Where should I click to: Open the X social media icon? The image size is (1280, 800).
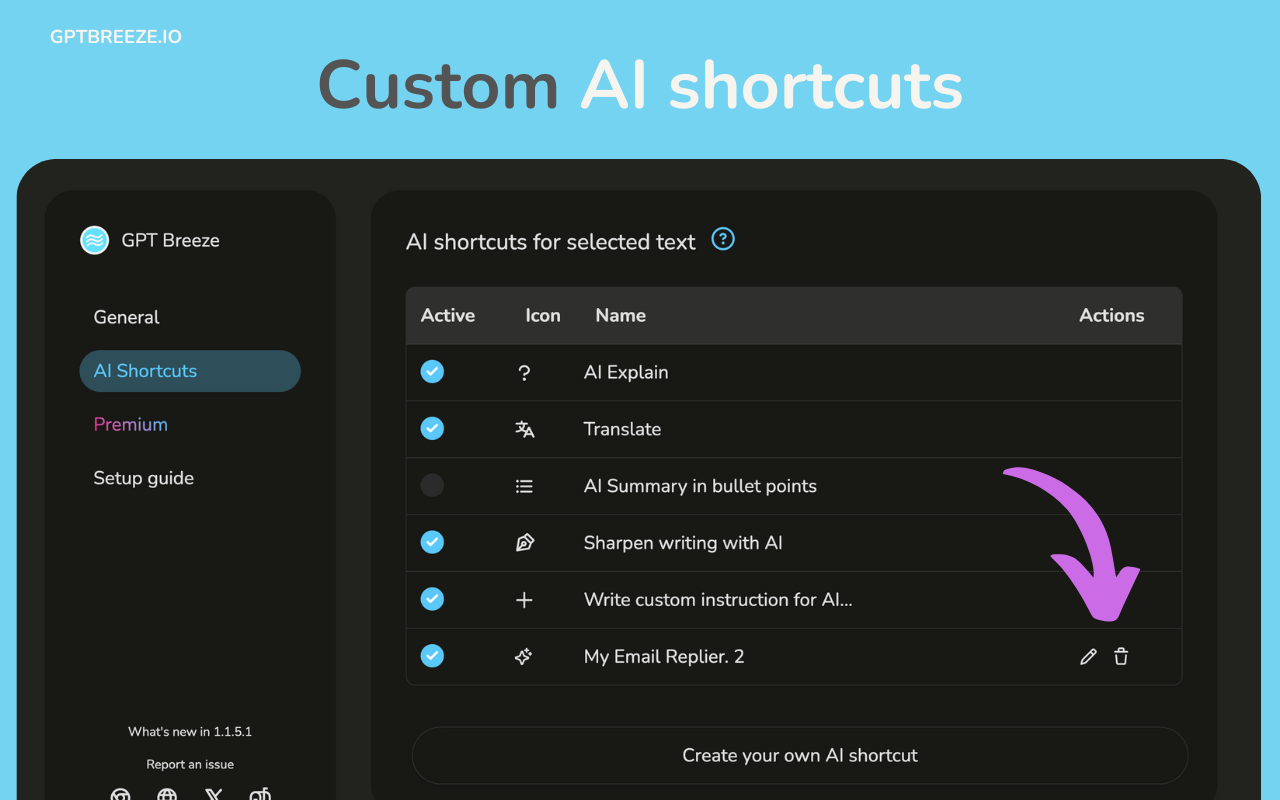(213, 794)
